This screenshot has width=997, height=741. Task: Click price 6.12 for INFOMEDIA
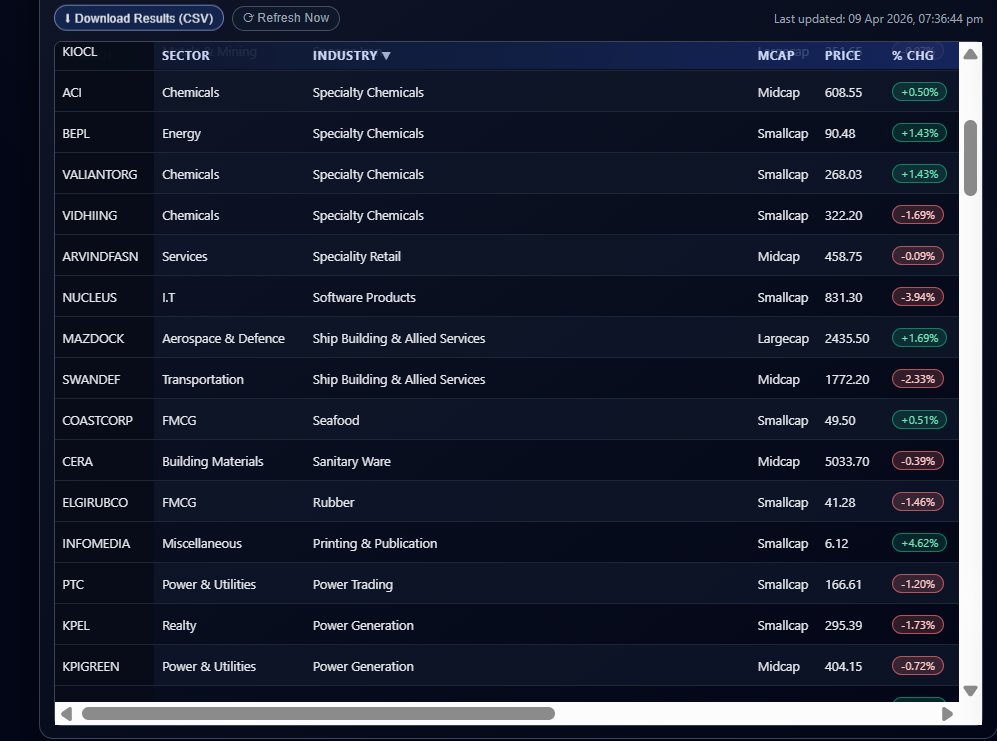[836, 544]
